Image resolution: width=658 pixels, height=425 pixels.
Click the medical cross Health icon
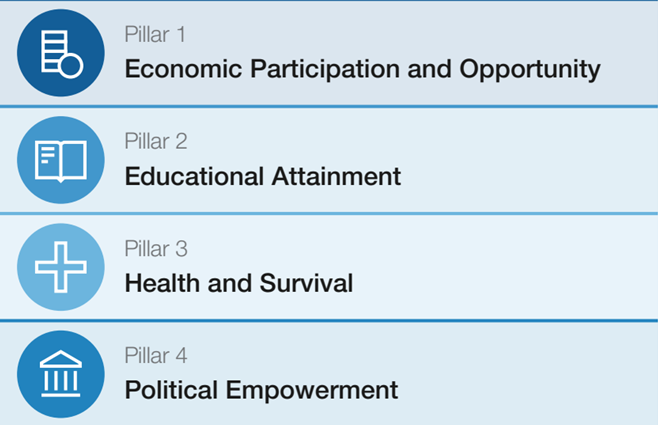[x=60, y=267]
